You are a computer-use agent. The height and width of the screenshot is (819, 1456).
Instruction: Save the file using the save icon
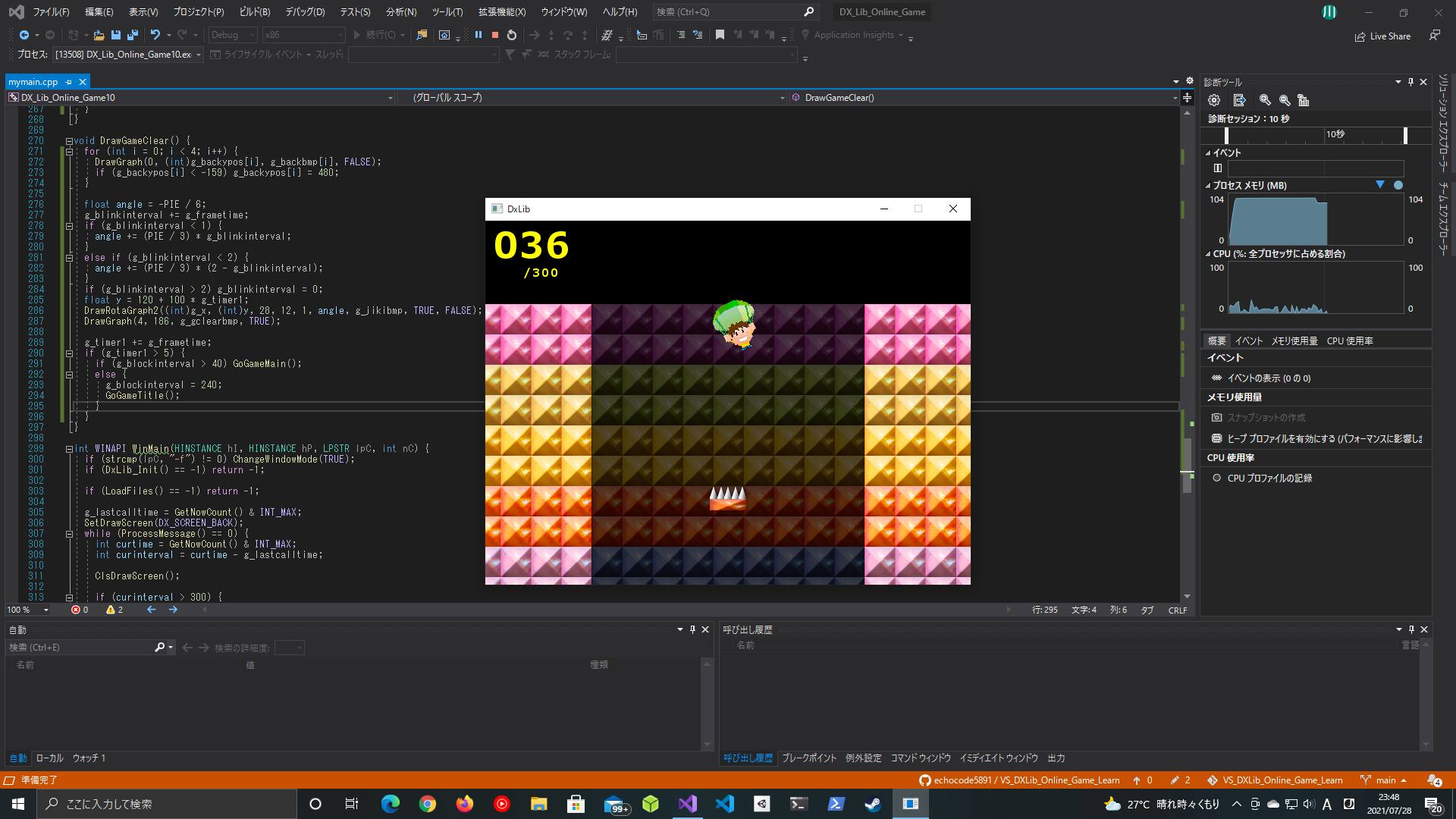click(115, 35)
